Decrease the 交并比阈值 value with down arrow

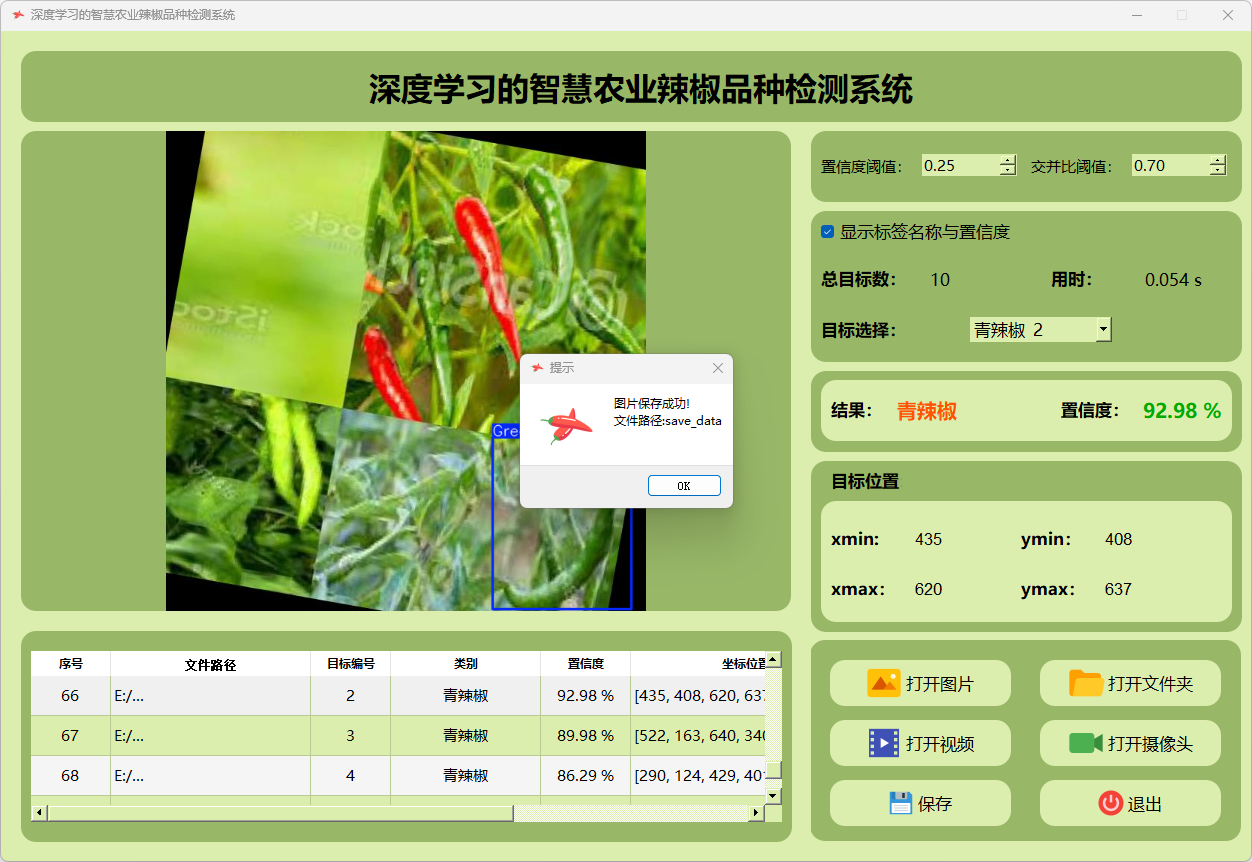point(1217,171)
